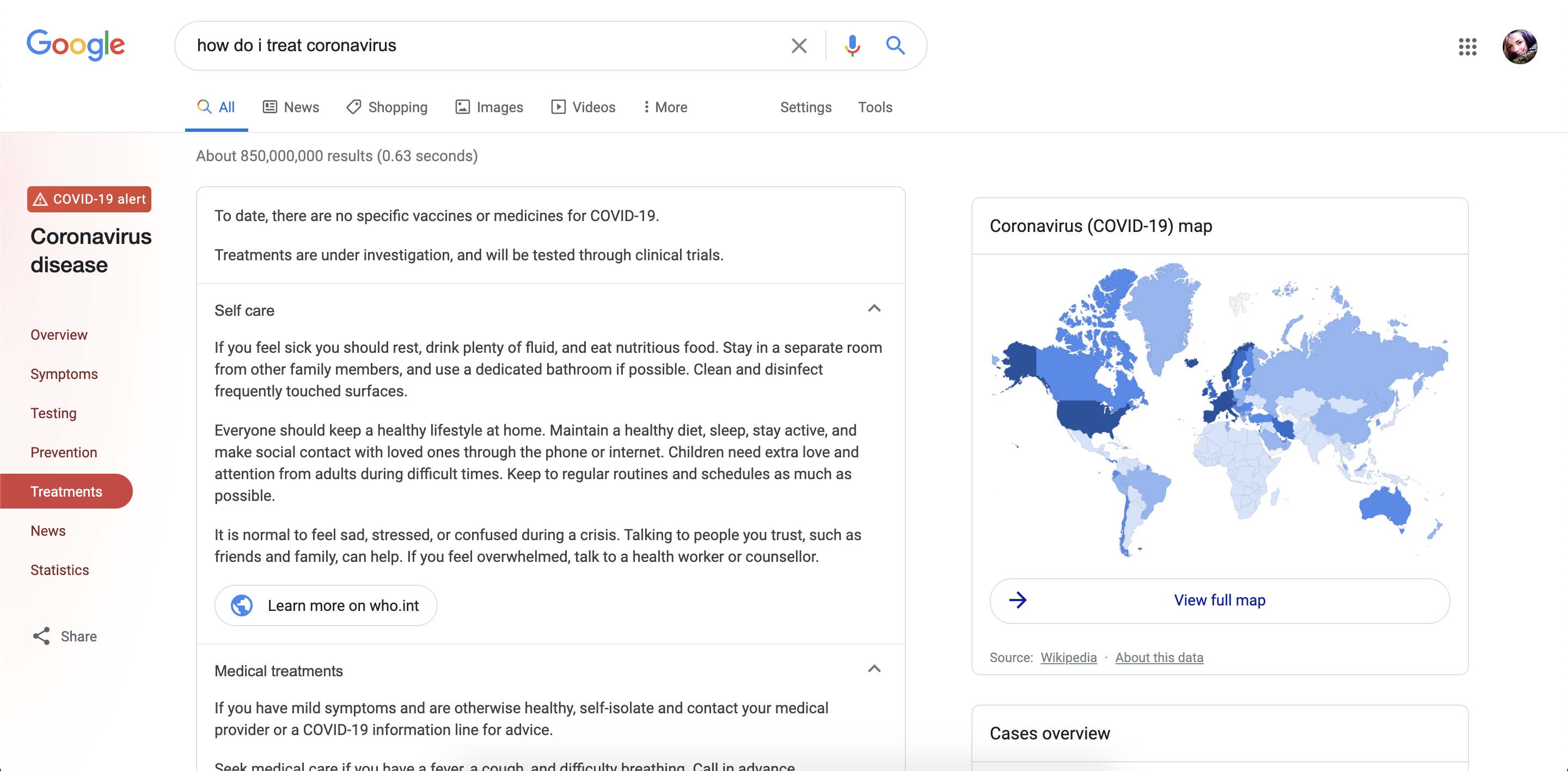
Task: Open search Tools
Action: [x=875, y=107]
